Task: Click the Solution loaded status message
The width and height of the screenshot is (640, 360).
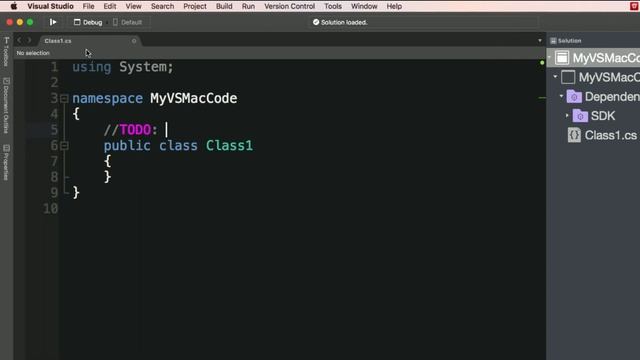Action: tap(344, 22)
